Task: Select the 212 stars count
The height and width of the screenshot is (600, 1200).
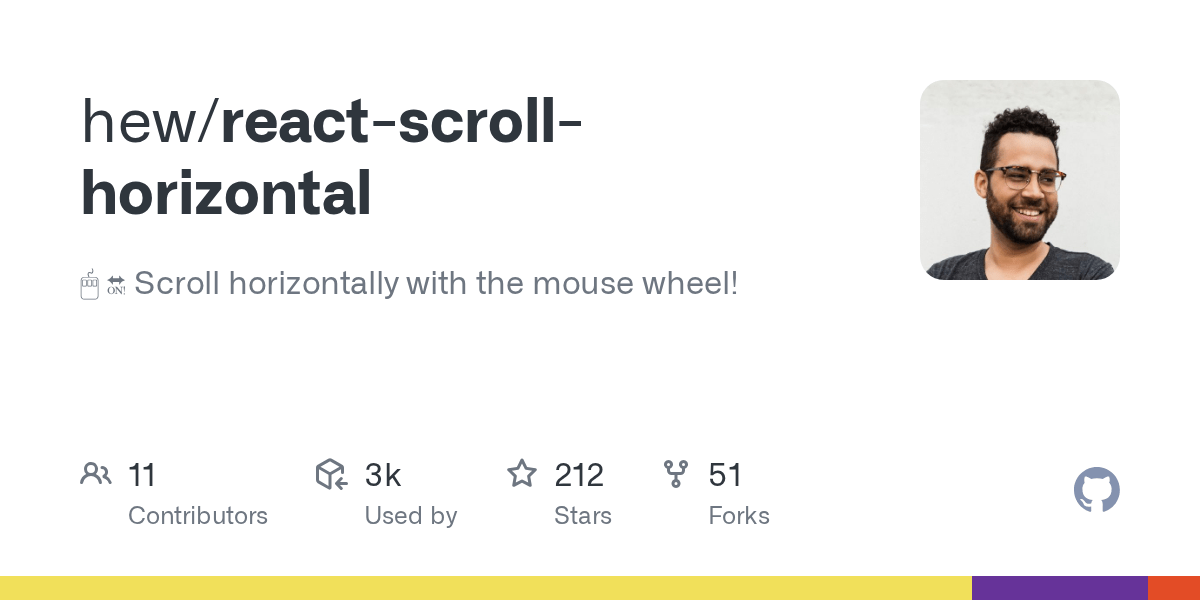Action: click(579, 475)
